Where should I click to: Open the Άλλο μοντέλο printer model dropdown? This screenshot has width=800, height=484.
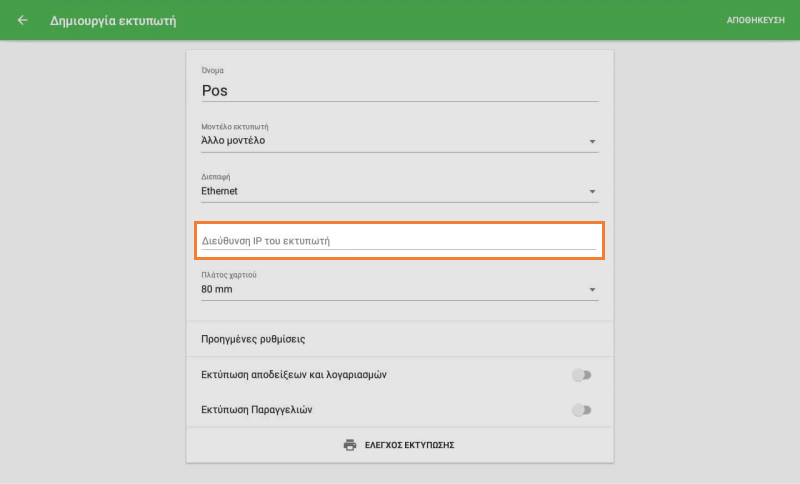point(390,141)
